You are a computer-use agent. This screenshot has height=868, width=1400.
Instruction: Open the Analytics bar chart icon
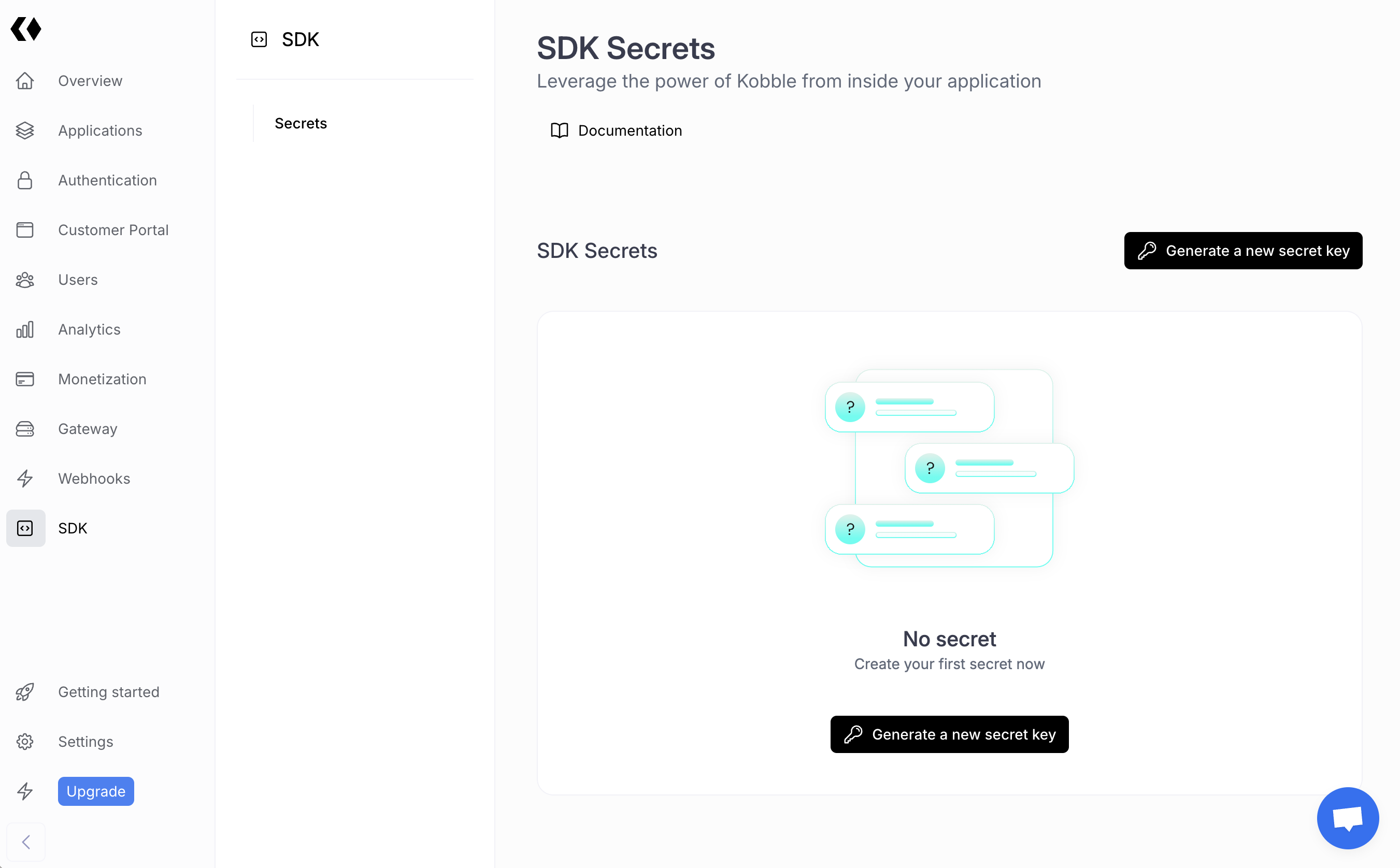25,329
